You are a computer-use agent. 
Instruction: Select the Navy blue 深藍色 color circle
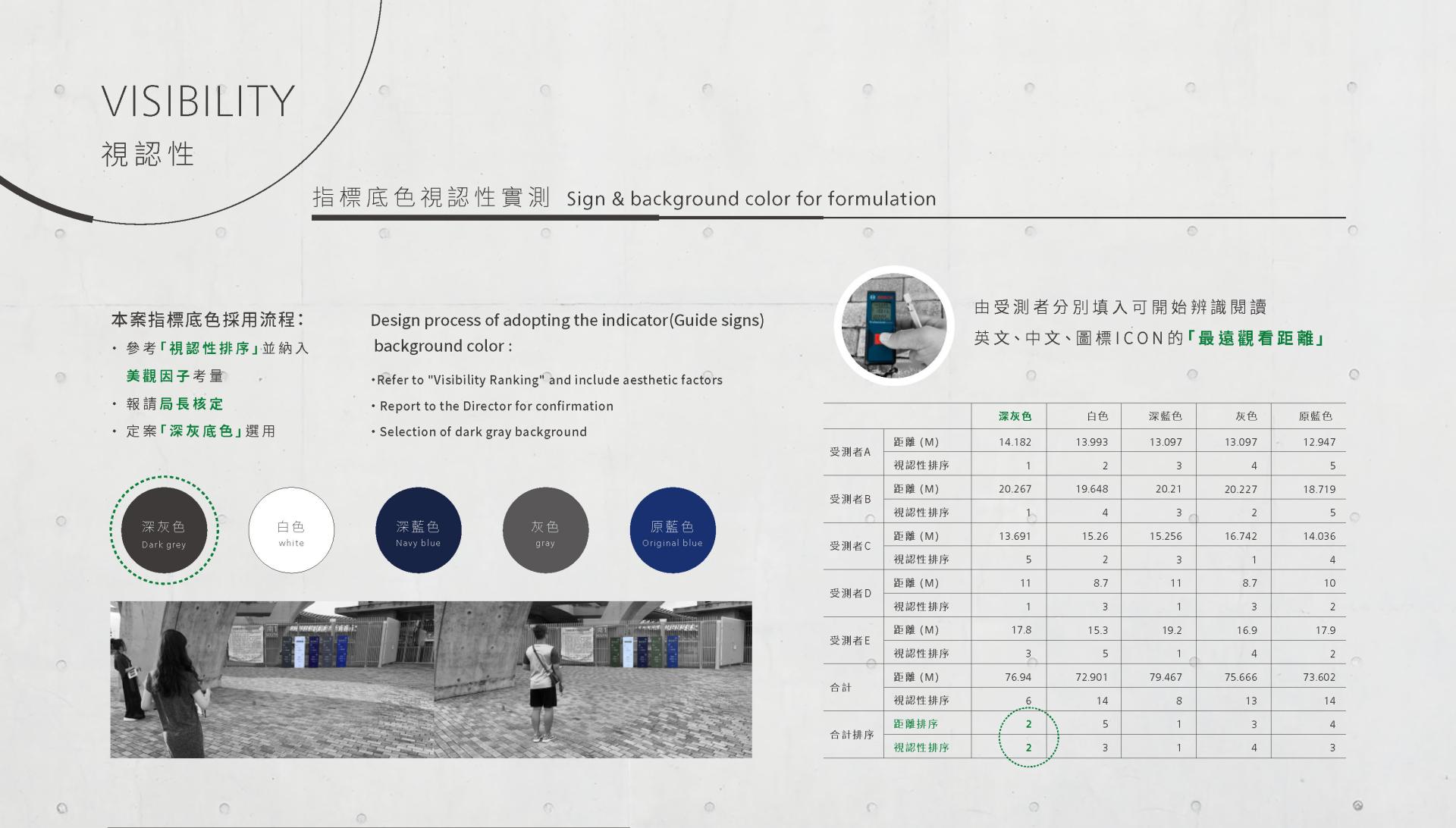click(x=418, y=530)
